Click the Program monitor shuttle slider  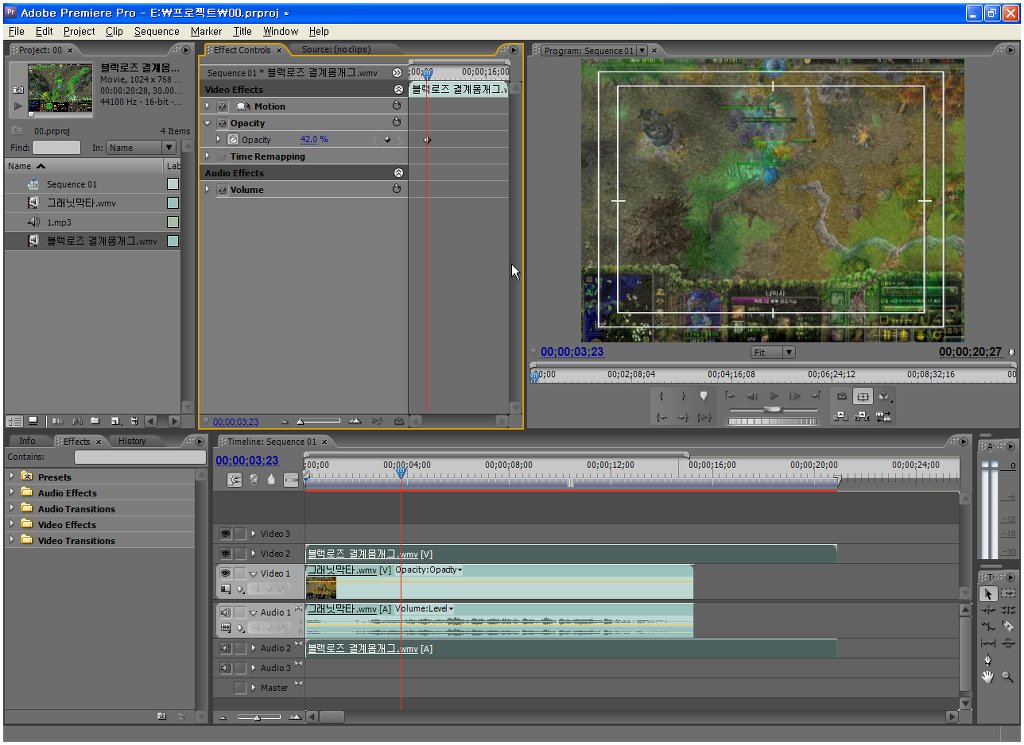[x=771, y=410]
